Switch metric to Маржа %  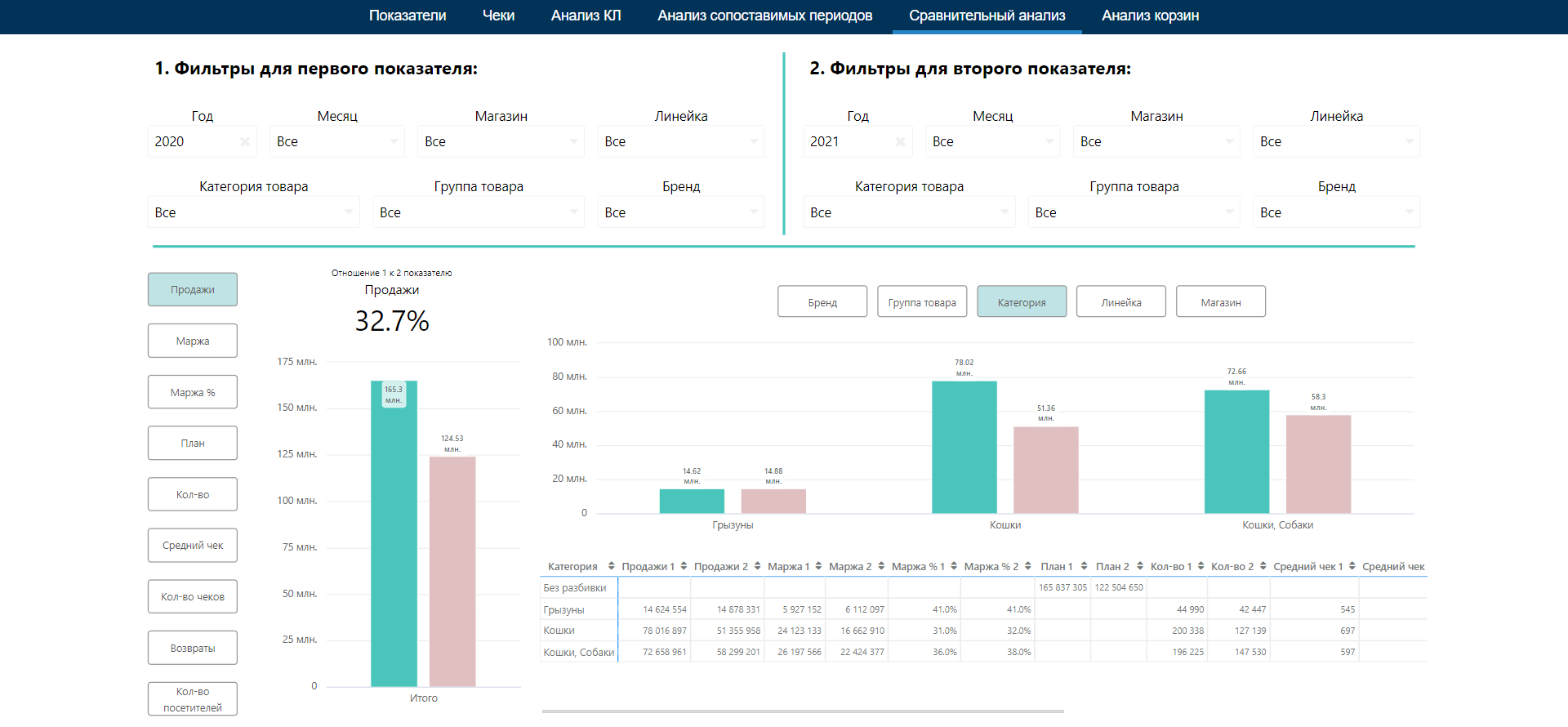193,392
